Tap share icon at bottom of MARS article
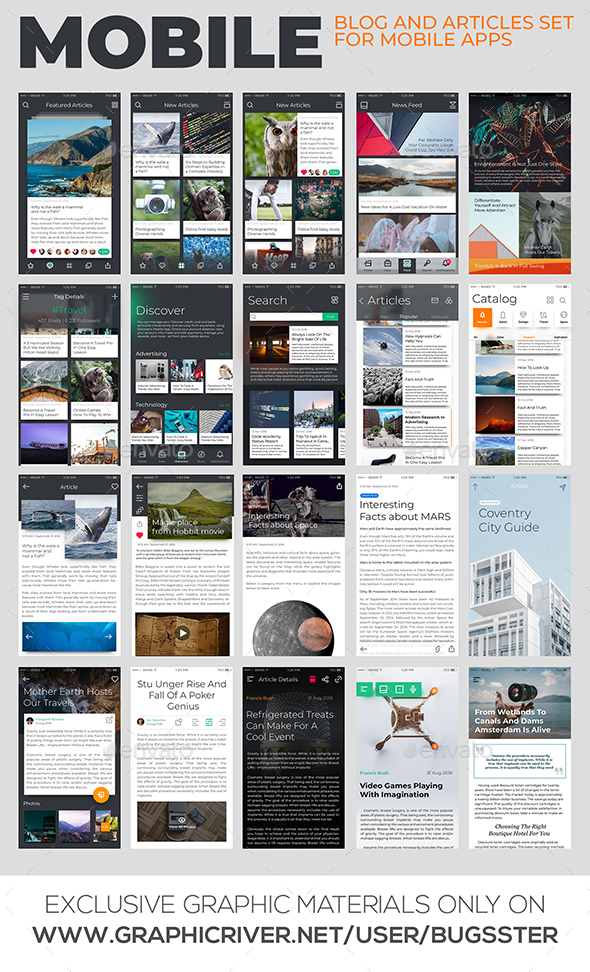 click(x=451, y=648)
